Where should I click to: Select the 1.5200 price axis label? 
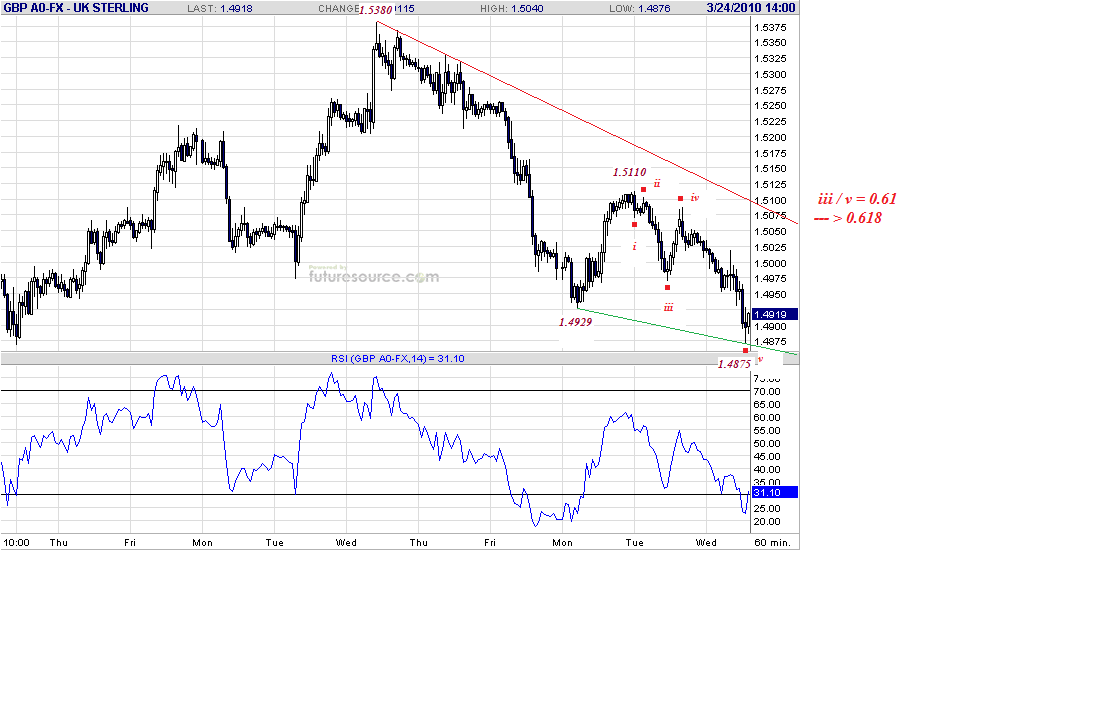click(x=770, y=138)
